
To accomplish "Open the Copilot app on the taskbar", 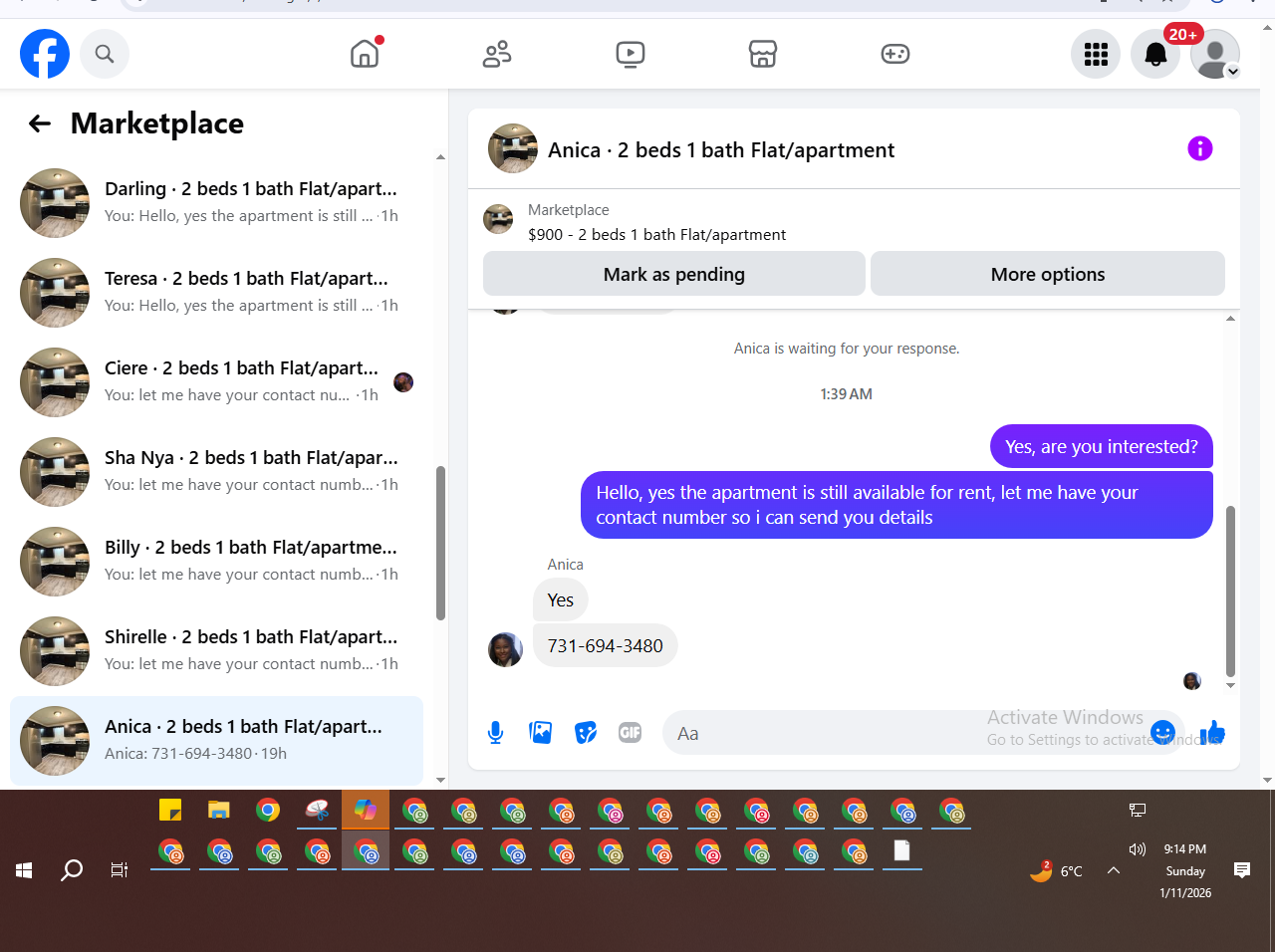I will (366, 810).
